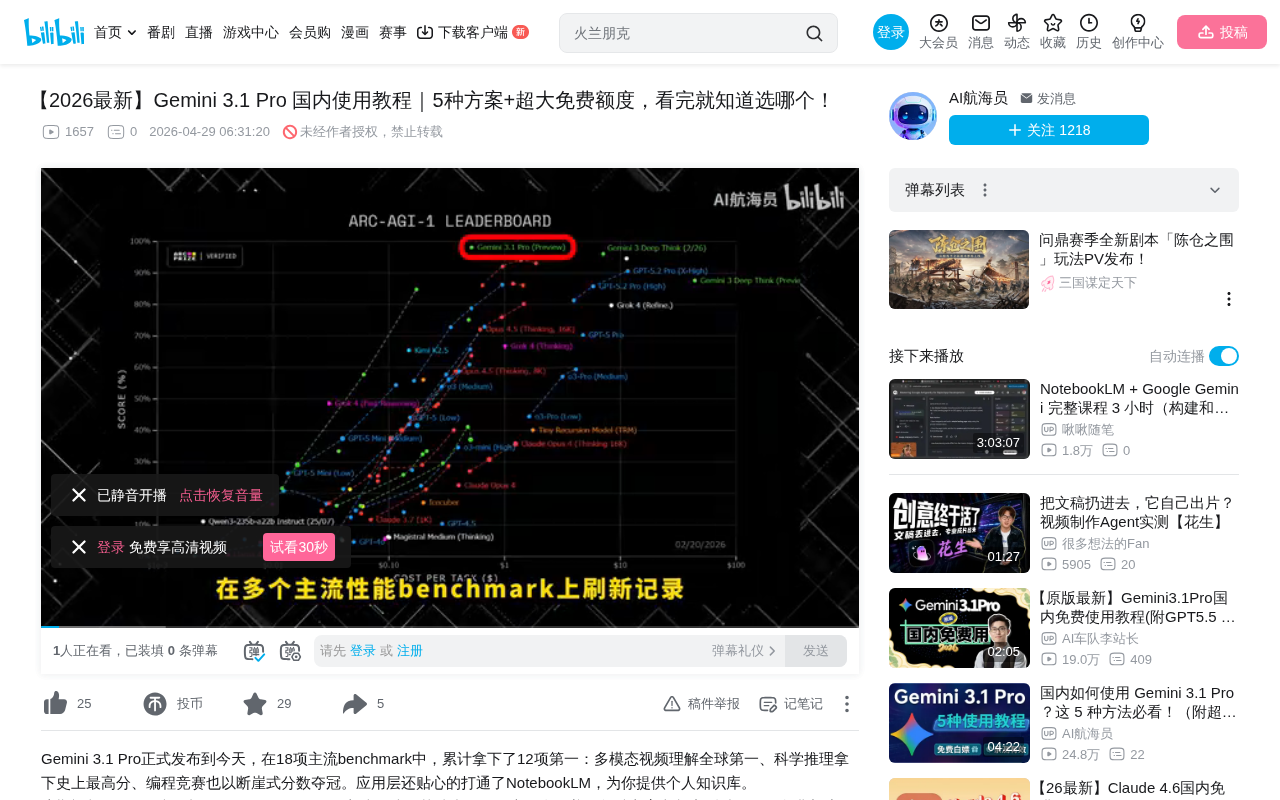This screenshot has height=800, width=1280.
Task: Click the 试看30秒 button
Action: tap(299, 547)
